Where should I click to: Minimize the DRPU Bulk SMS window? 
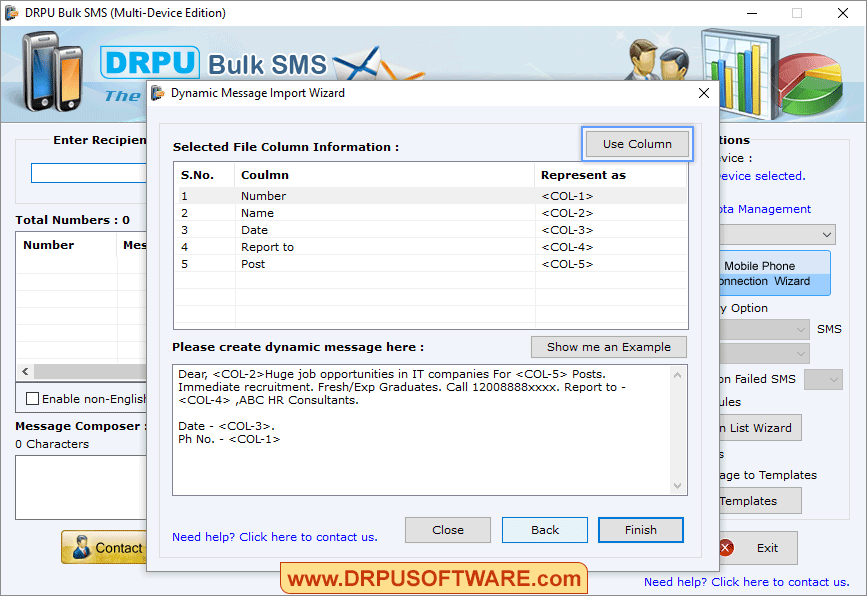pyautogui.click(x=751, y=13)
